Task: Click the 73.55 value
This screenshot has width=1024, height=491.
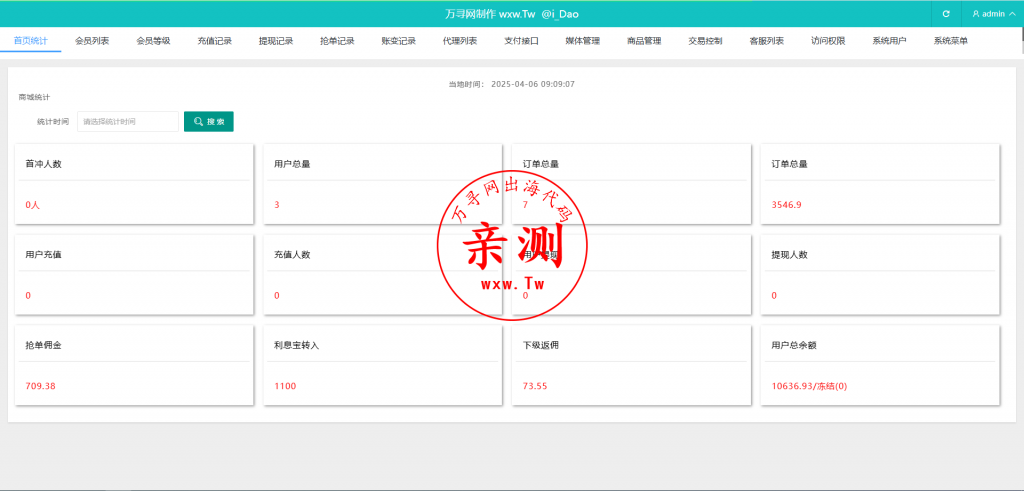Action: pyautogui.click(x=536, y=386)
